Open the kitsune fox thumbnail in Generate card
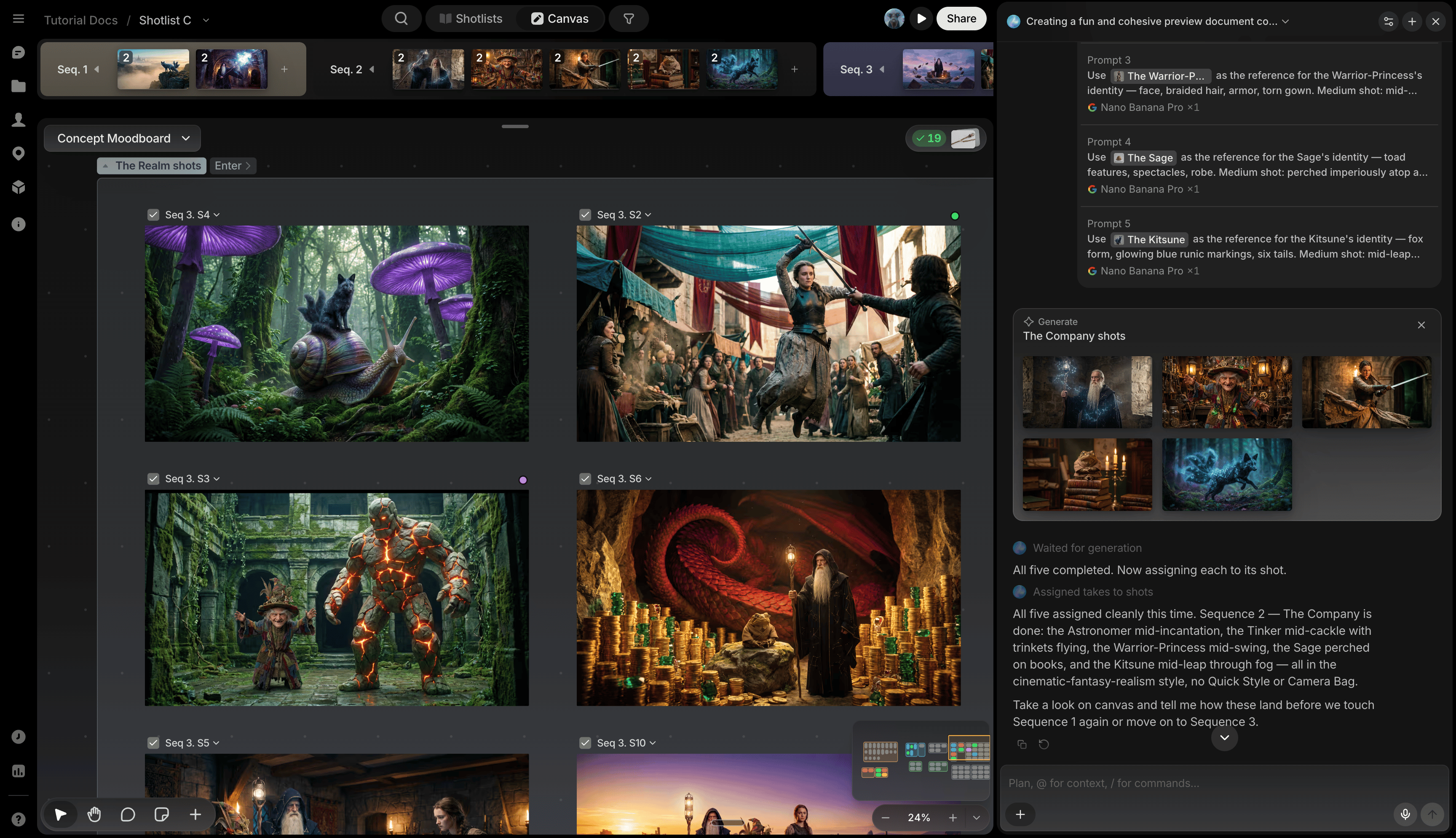The image size is (1456, 838). point(1226,474)
